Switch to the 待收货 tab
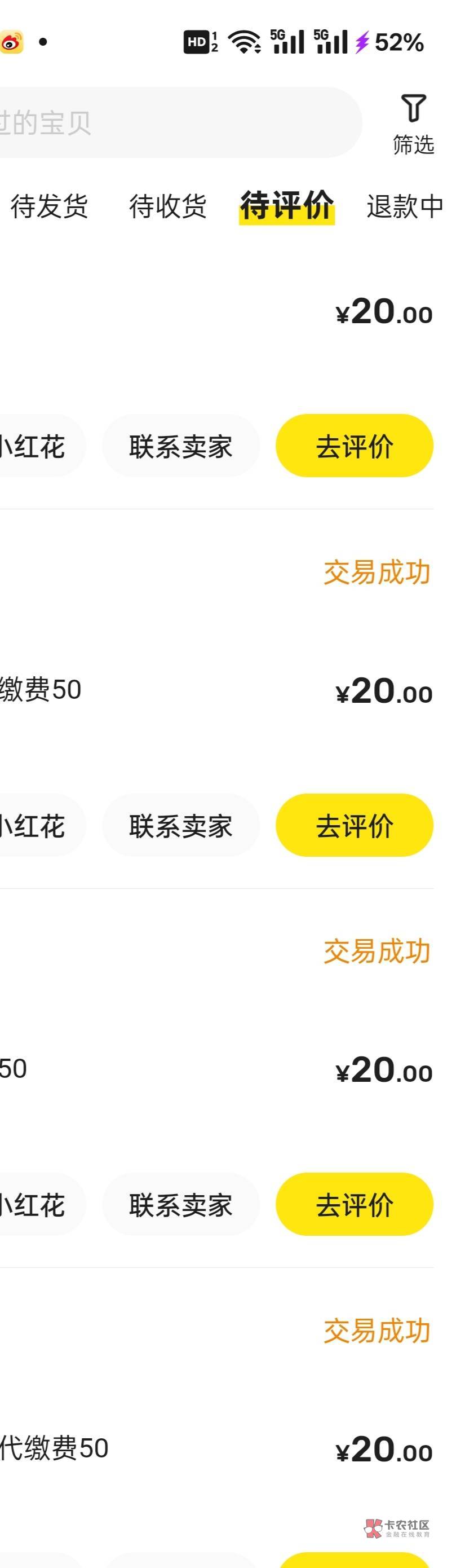Viewport: 465px width, 1568px height. 167,206
